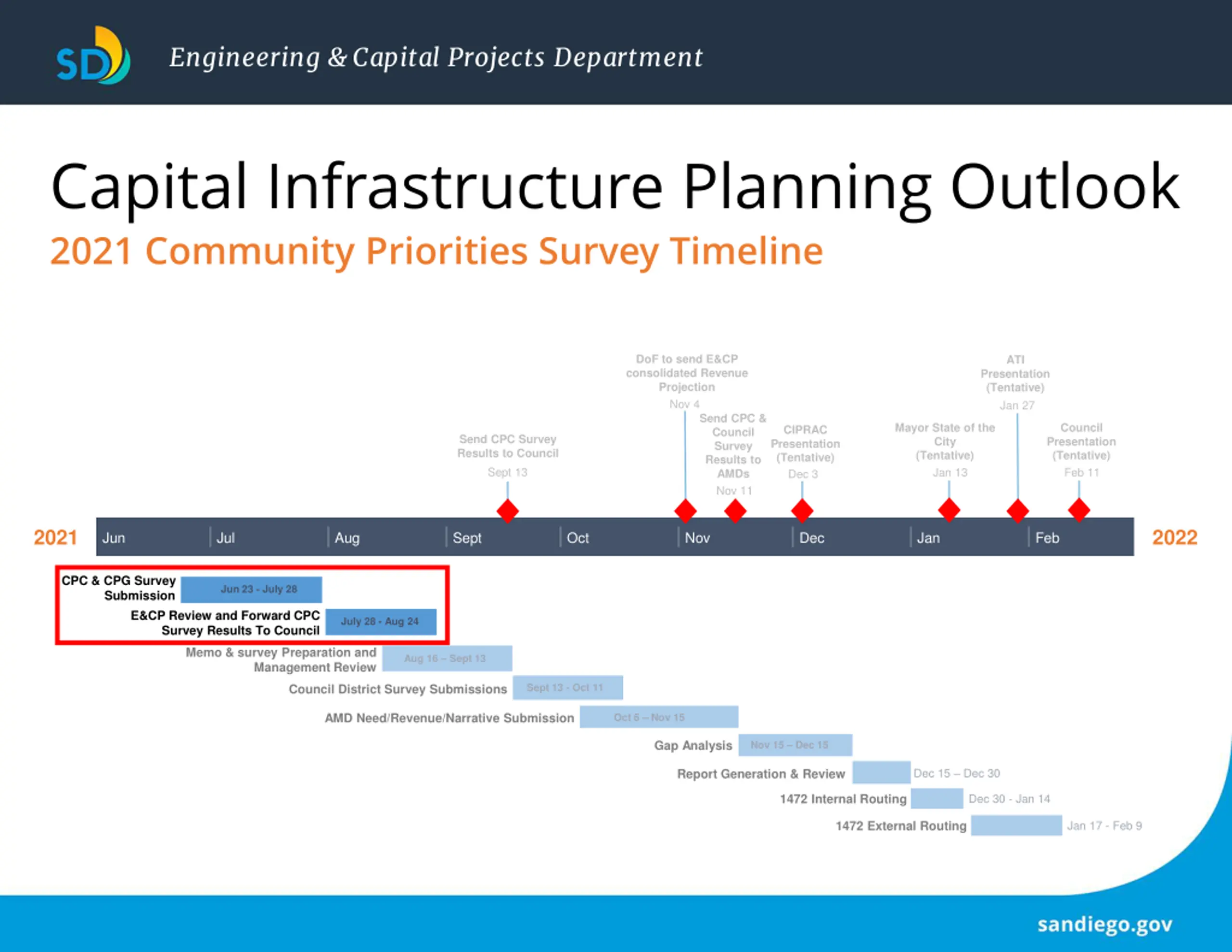
Task: Click the Jan 17 - Feb 9 date text
Action: click(x=1104, y=826)
